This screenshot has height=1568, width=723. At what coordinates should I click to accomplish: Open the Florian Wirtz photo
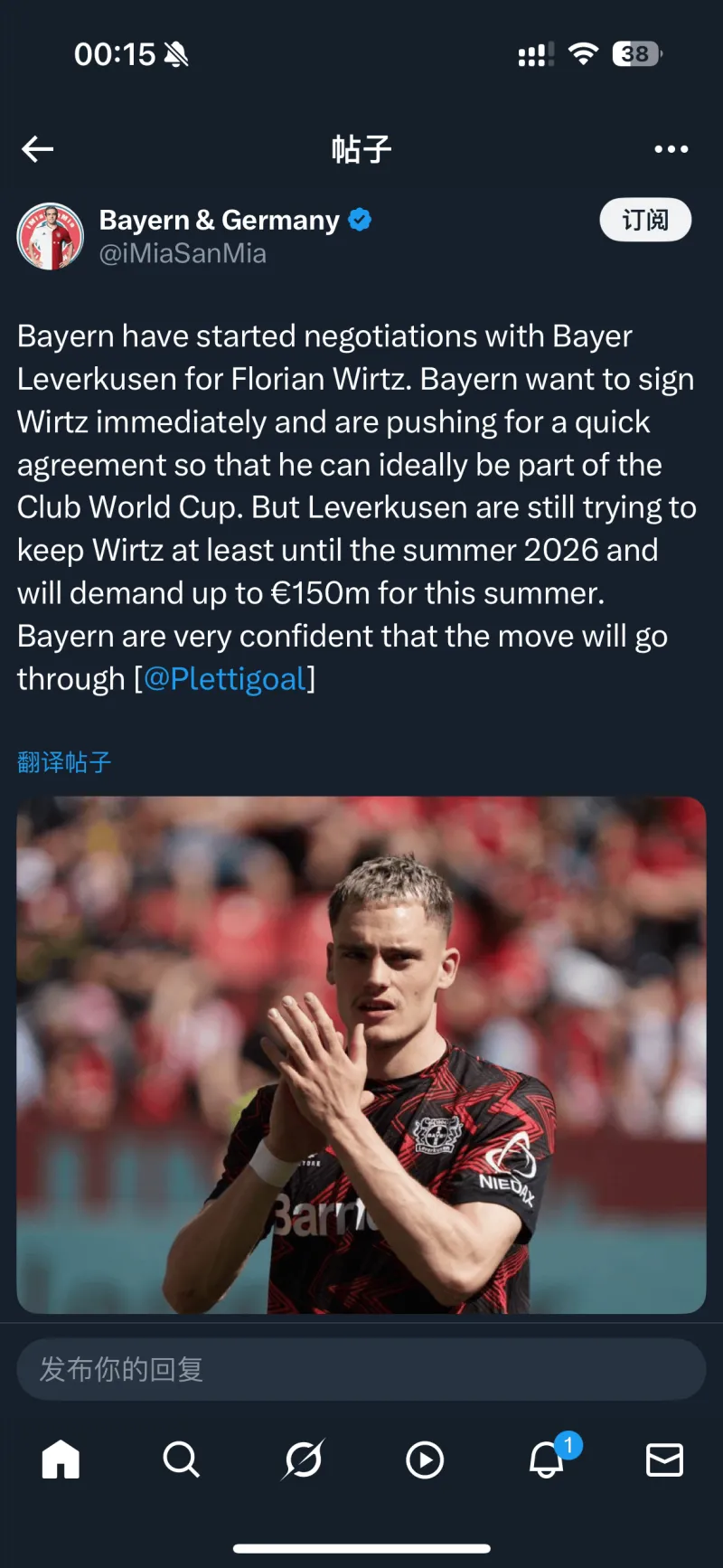[x=361, y=1054]
